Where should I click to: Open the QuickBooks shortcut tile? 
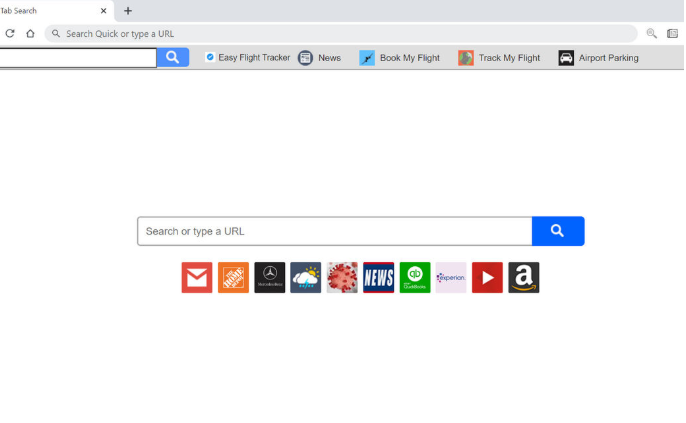415,277
